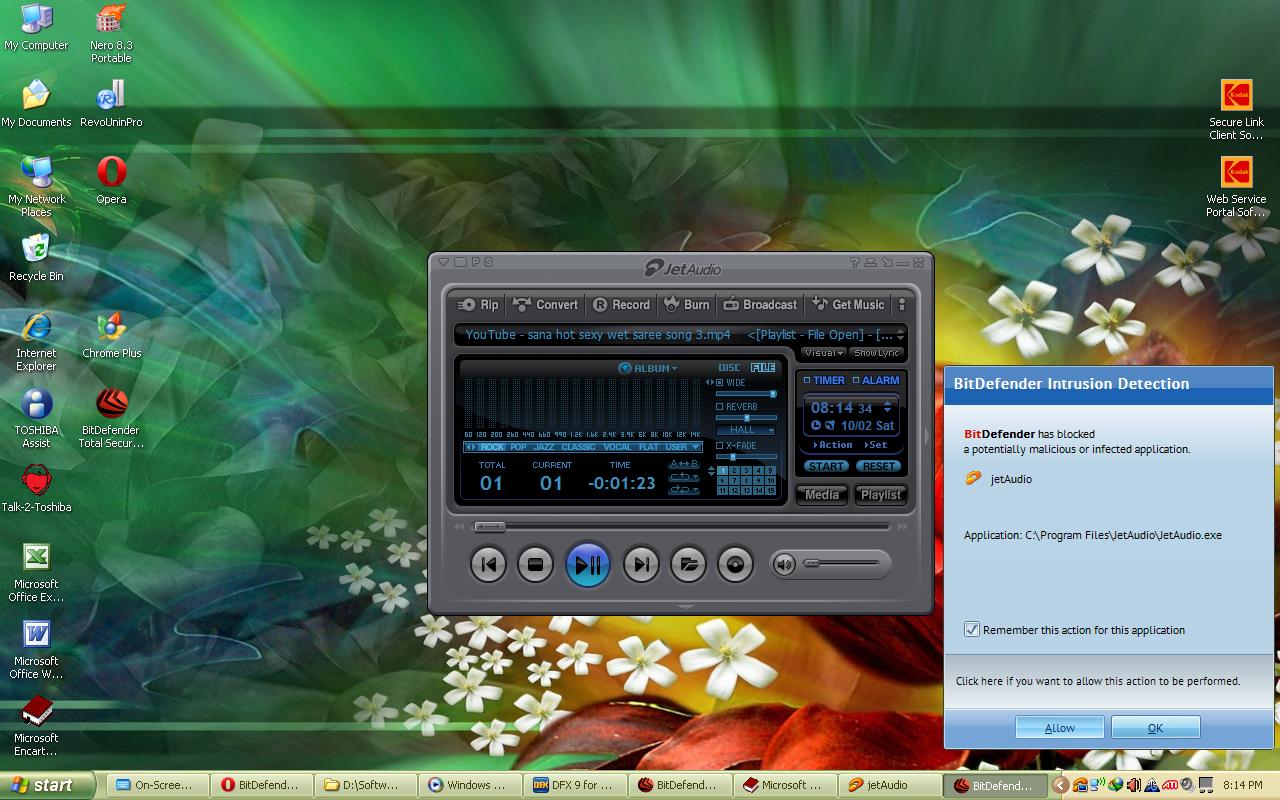Select the BitDefender Total Security desktop icon
1280x800 pixels.
111,415
